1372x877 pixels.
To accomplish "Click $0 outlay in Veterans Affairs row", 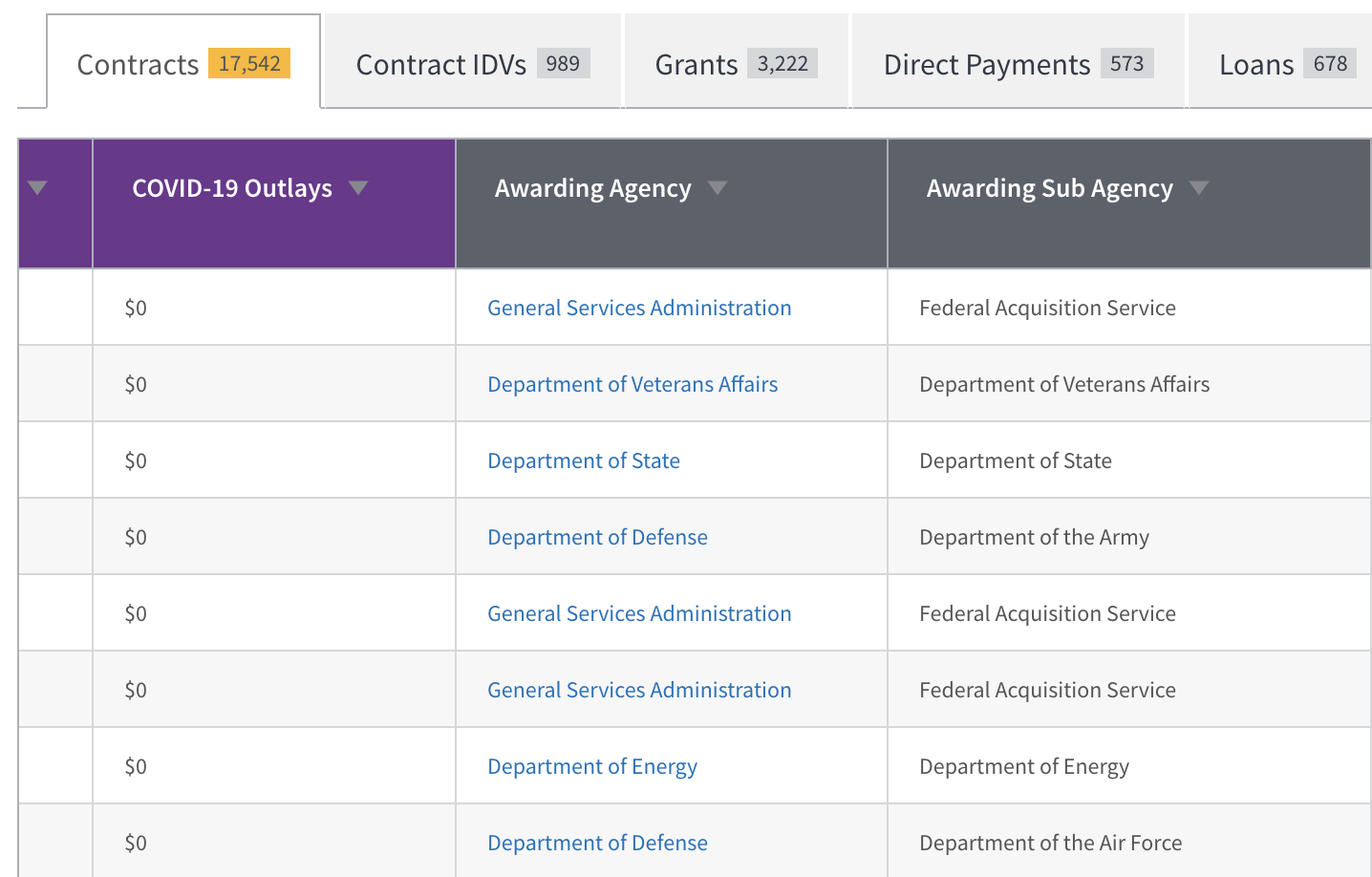I will [x=136, y=384].
